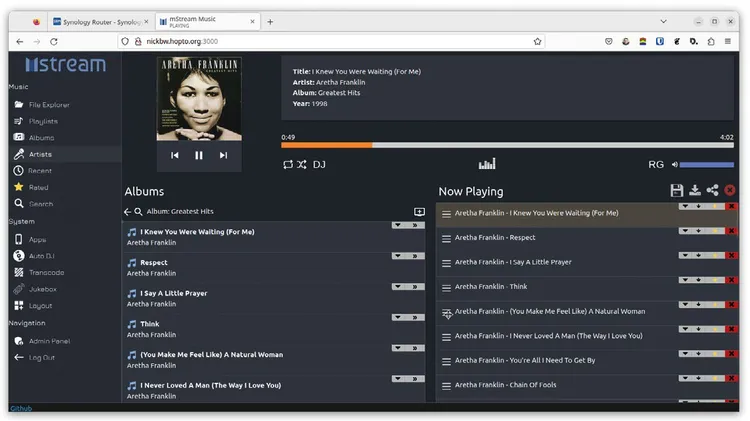Screen dimensions: 750x421
Task: Mute audio with the speaker icon
Action: [674, 165]
